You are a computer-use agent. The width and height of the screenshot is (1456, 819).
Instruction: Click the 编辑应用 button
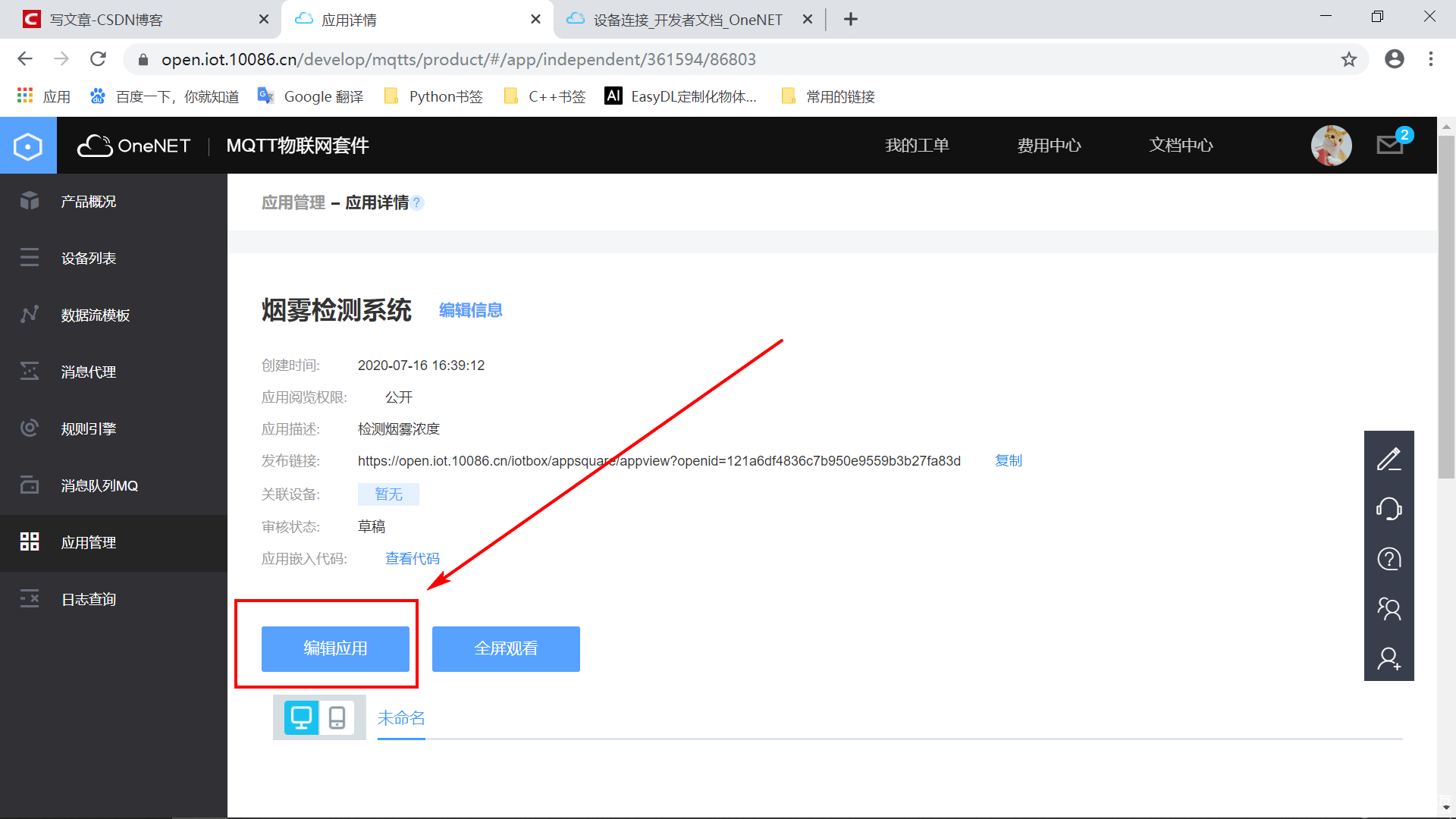(x=335, y=648)
